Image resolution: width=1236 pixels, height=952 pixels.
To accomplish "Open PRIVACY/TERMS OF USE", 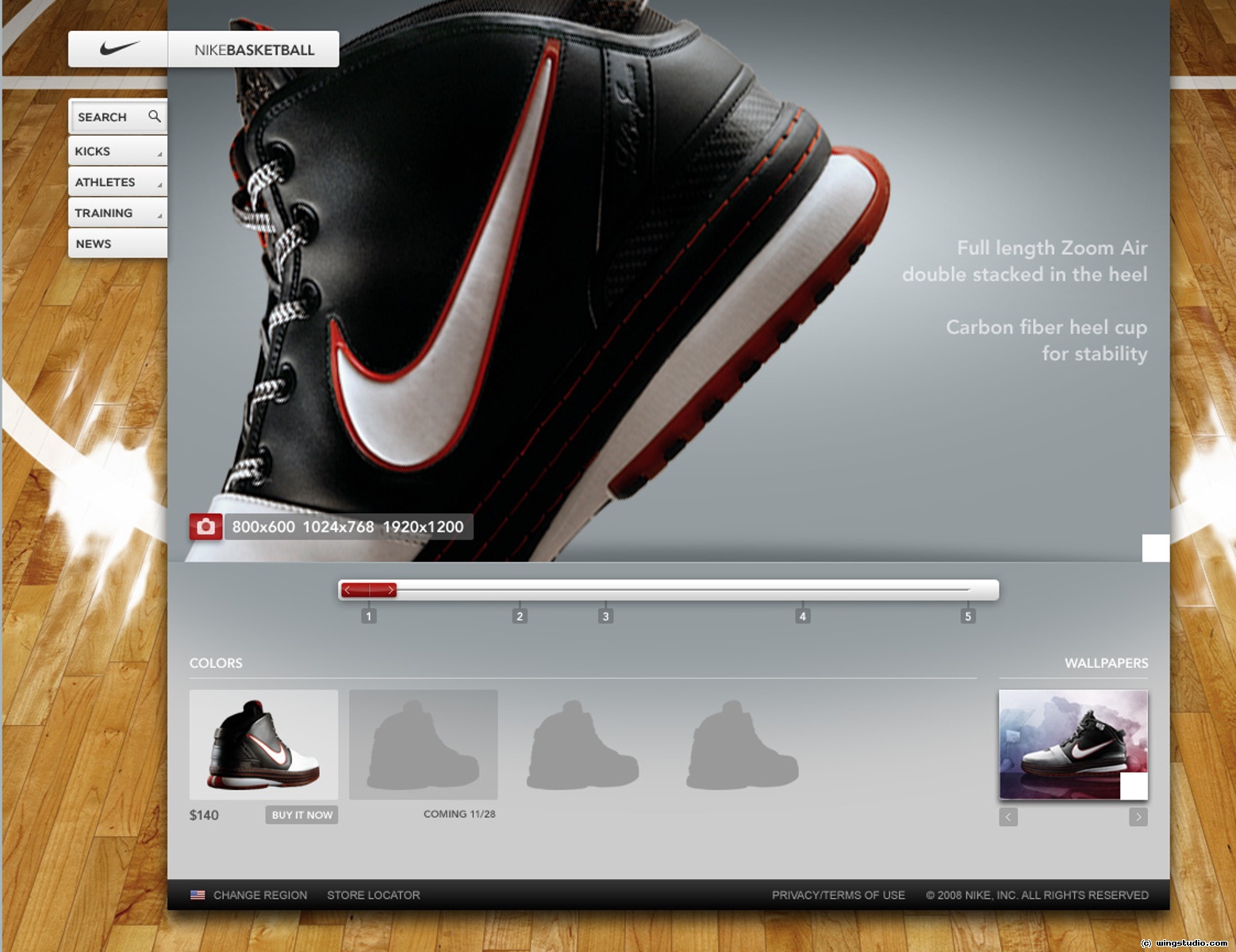I will click(839, 895).
